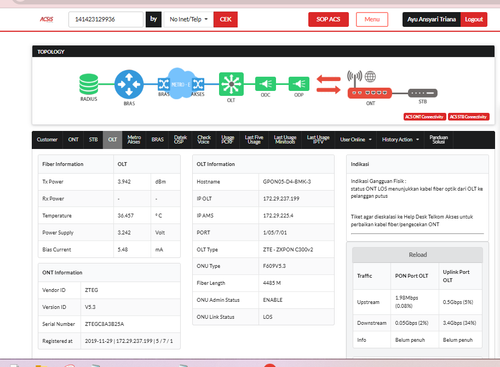The image size is (500, 367).
Task: Open the Usage PCRF tab
Action: (228, 140)
